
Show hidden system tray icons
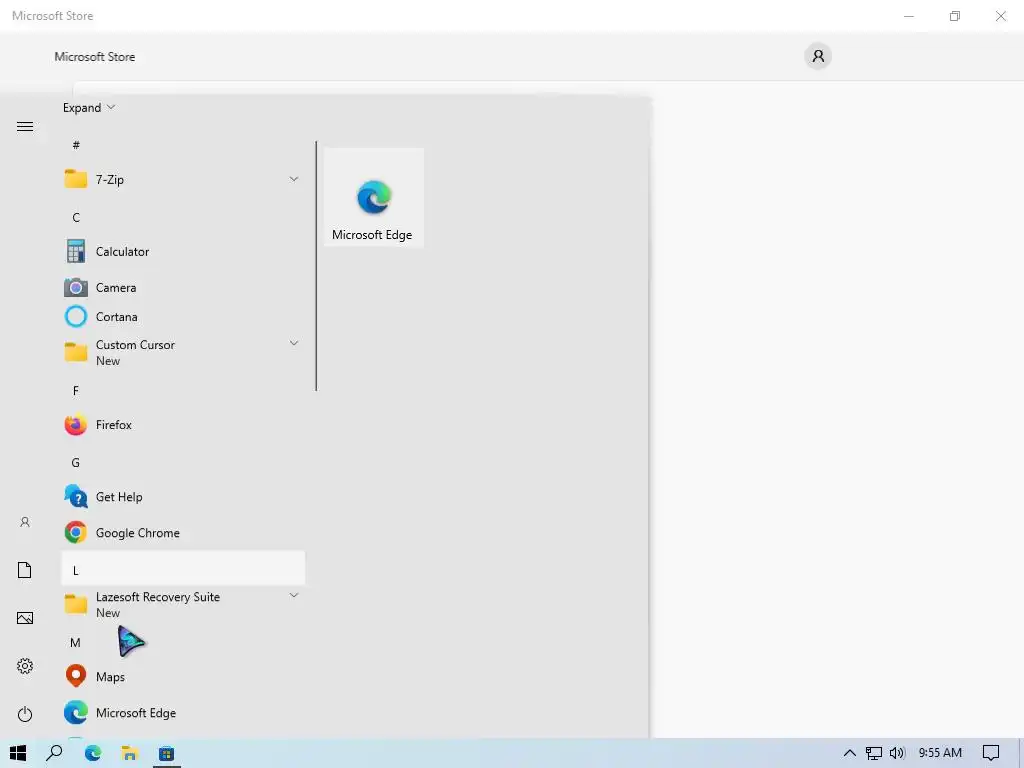[850, 753]
